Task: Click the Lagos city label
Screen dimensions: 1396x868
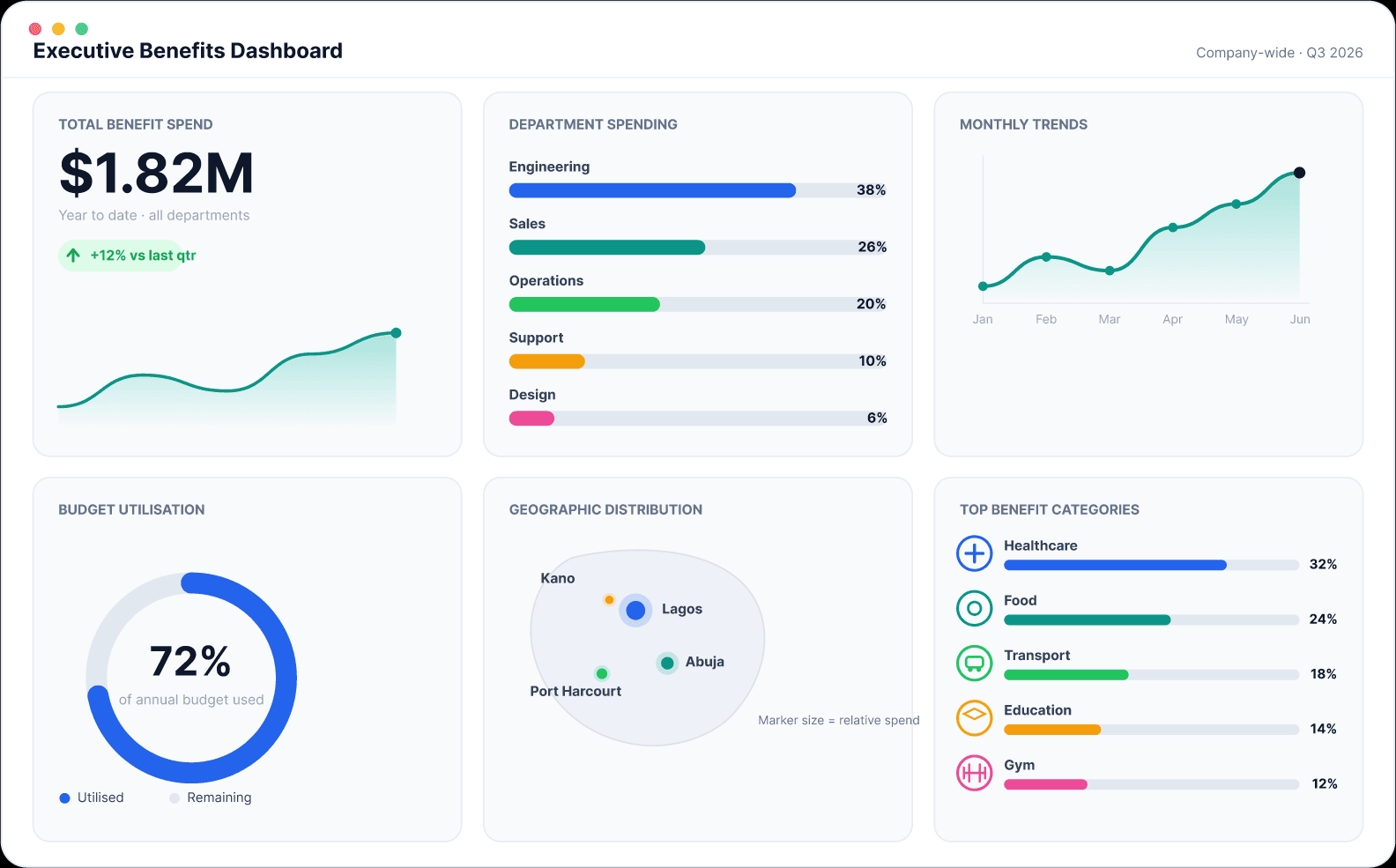Action: [682, 609]
